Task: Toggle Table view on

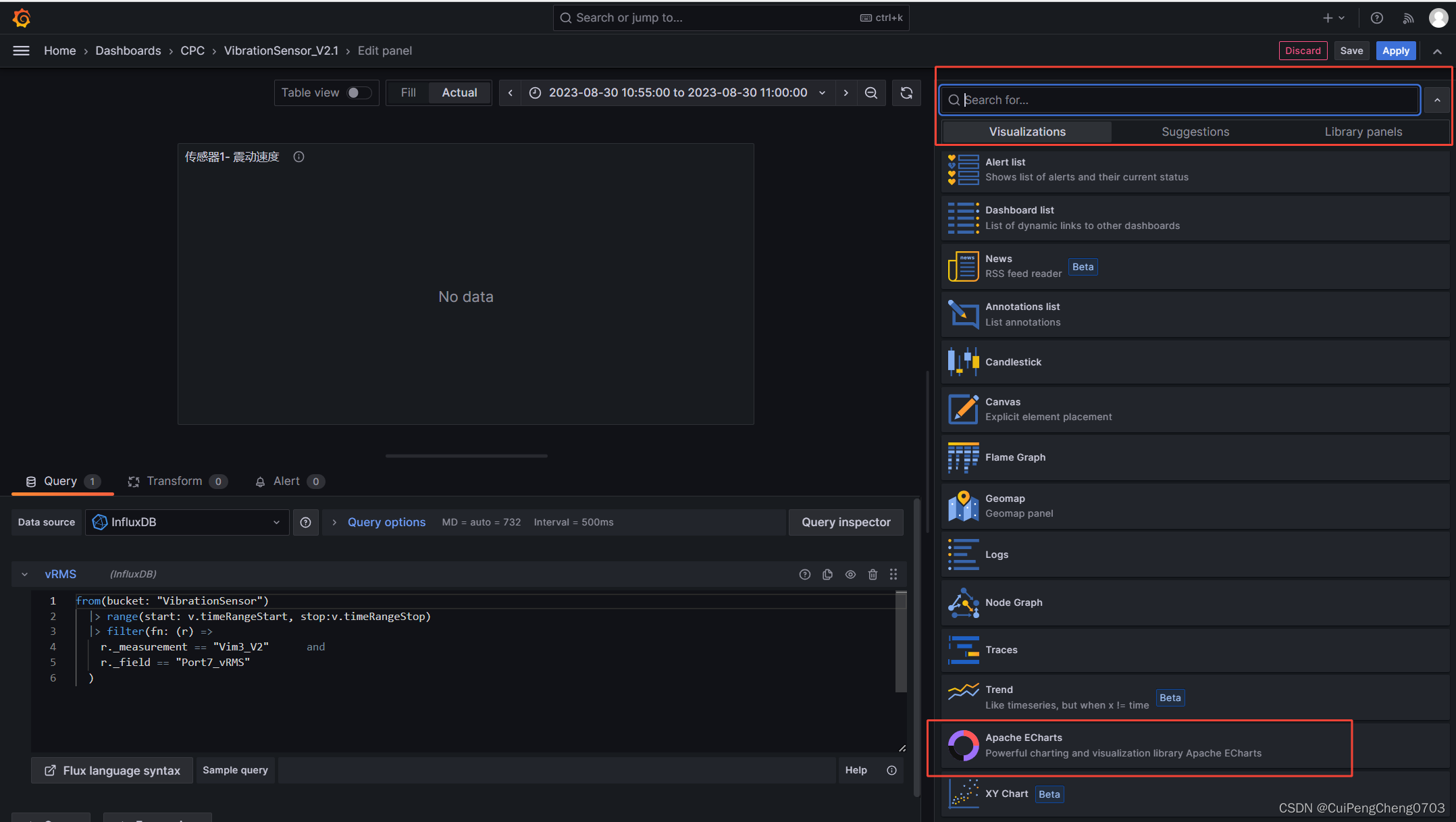Action: pos(360,93)
